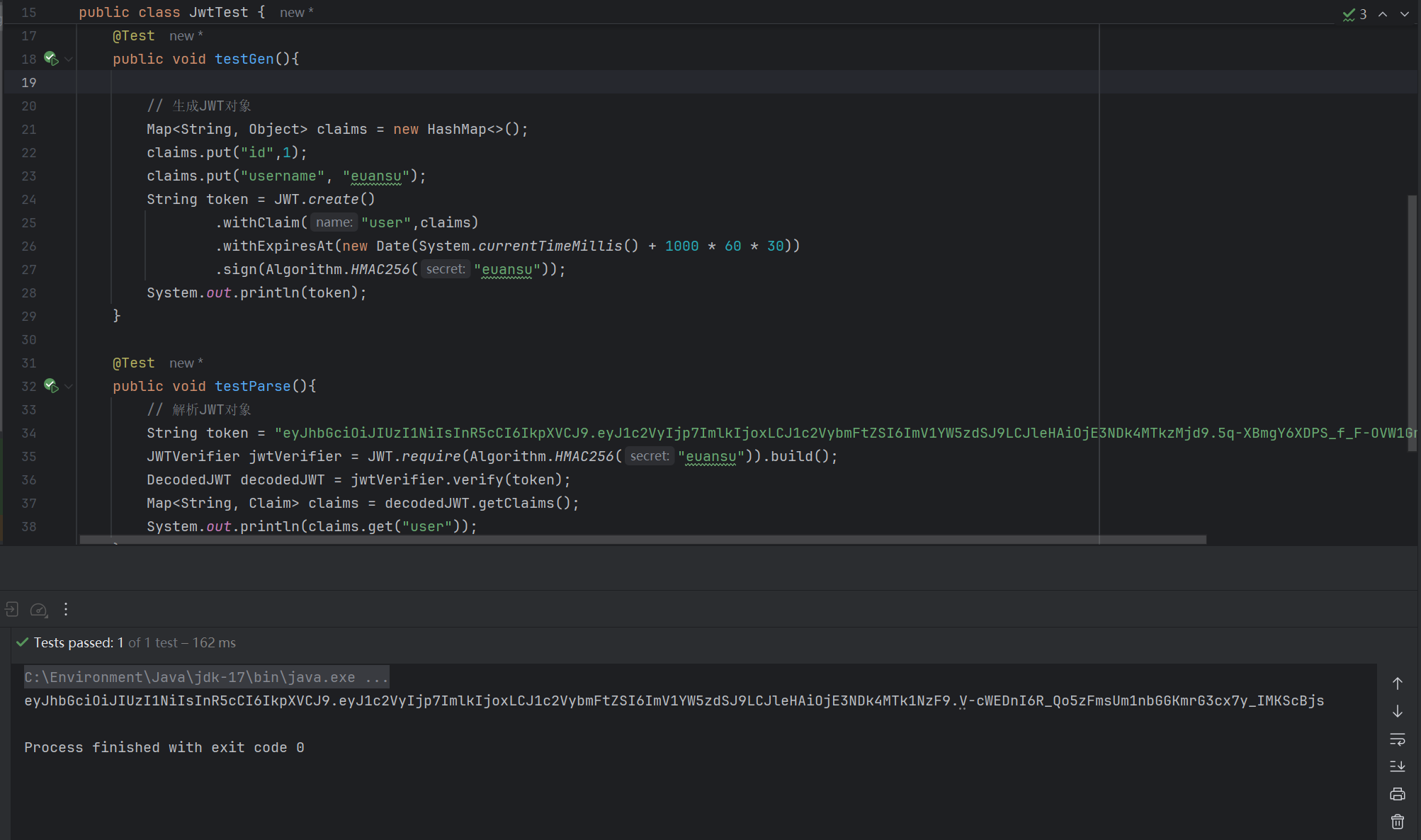Click the down arrow in console sidebar
Image resolution: width=1421 pixels, height=840 pixels.
1397,711
